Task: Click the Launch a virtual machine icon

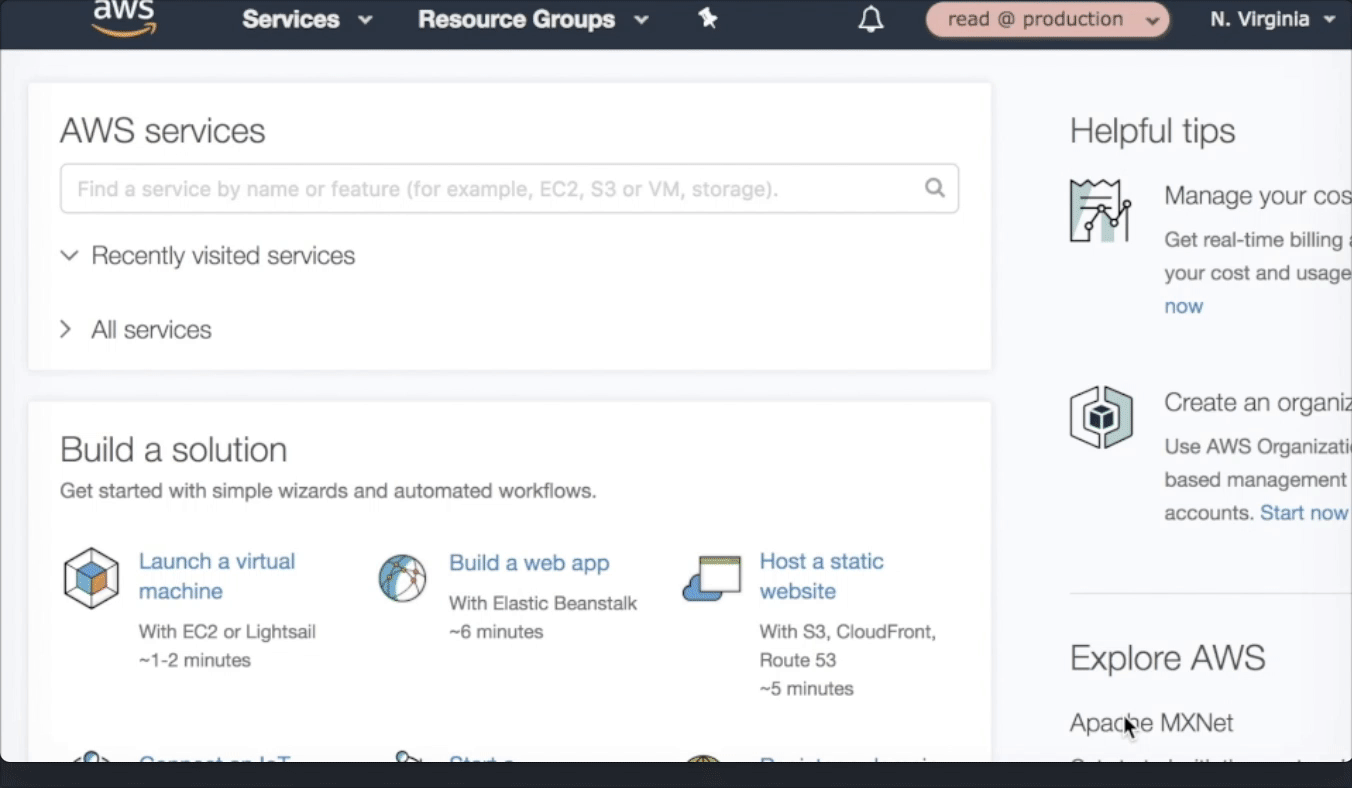Action: (x=91, y=578)
